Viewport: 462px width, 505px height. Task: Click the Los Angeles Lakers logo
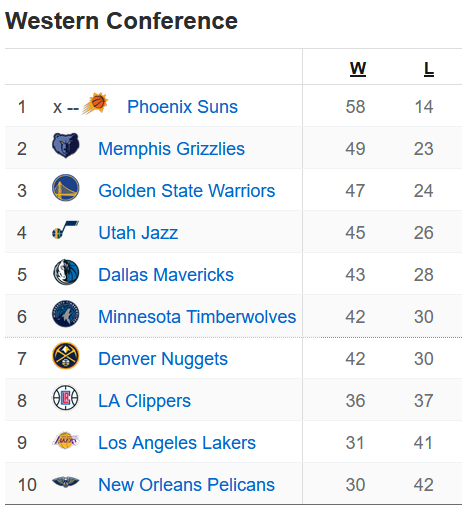[x=66, y=440]
